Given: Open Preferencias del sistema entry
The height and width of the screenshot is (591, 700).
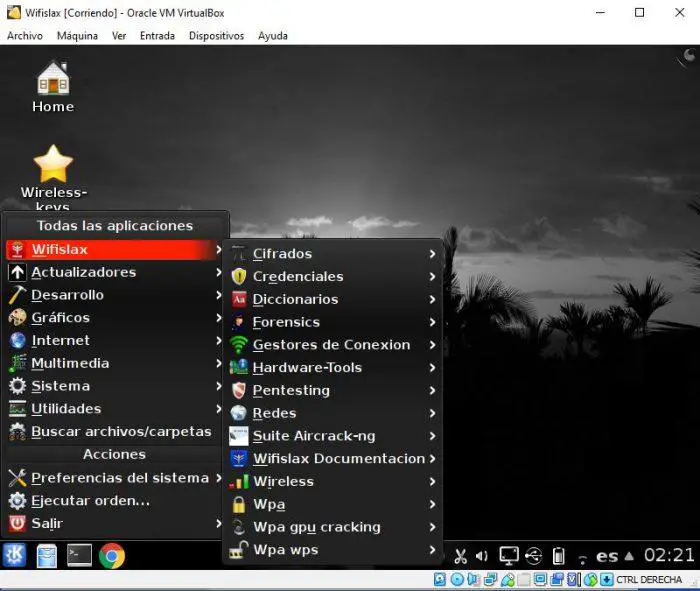Looking at the screenshot, I should 114,478.
